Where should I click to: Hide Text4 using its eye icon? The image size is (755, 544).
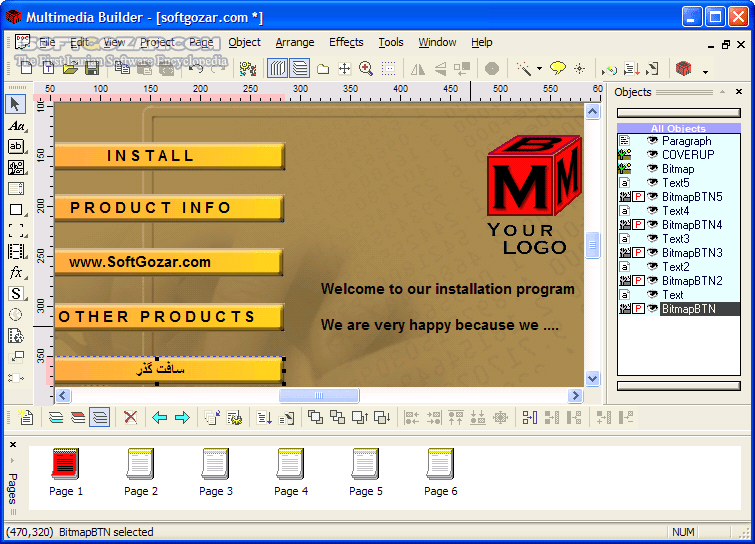point(652,210)
